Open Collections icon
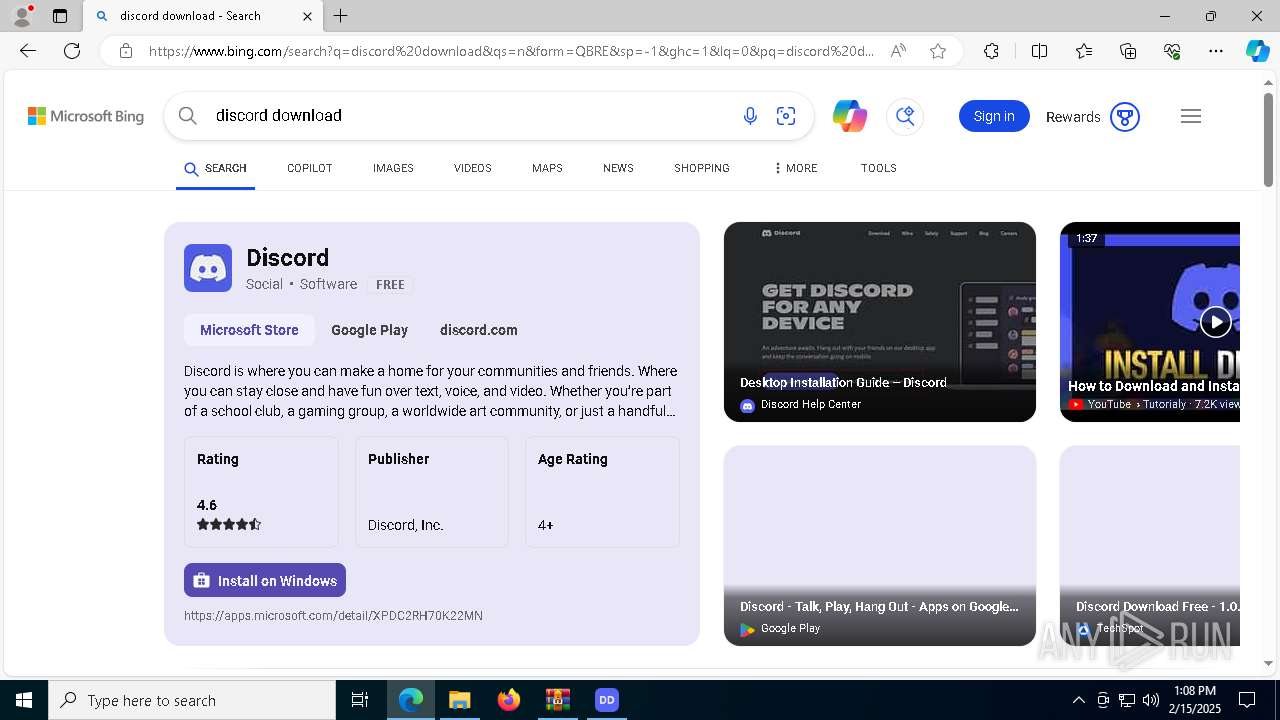This screenshot has width=1280, height=720. [x=1128, y=51]
